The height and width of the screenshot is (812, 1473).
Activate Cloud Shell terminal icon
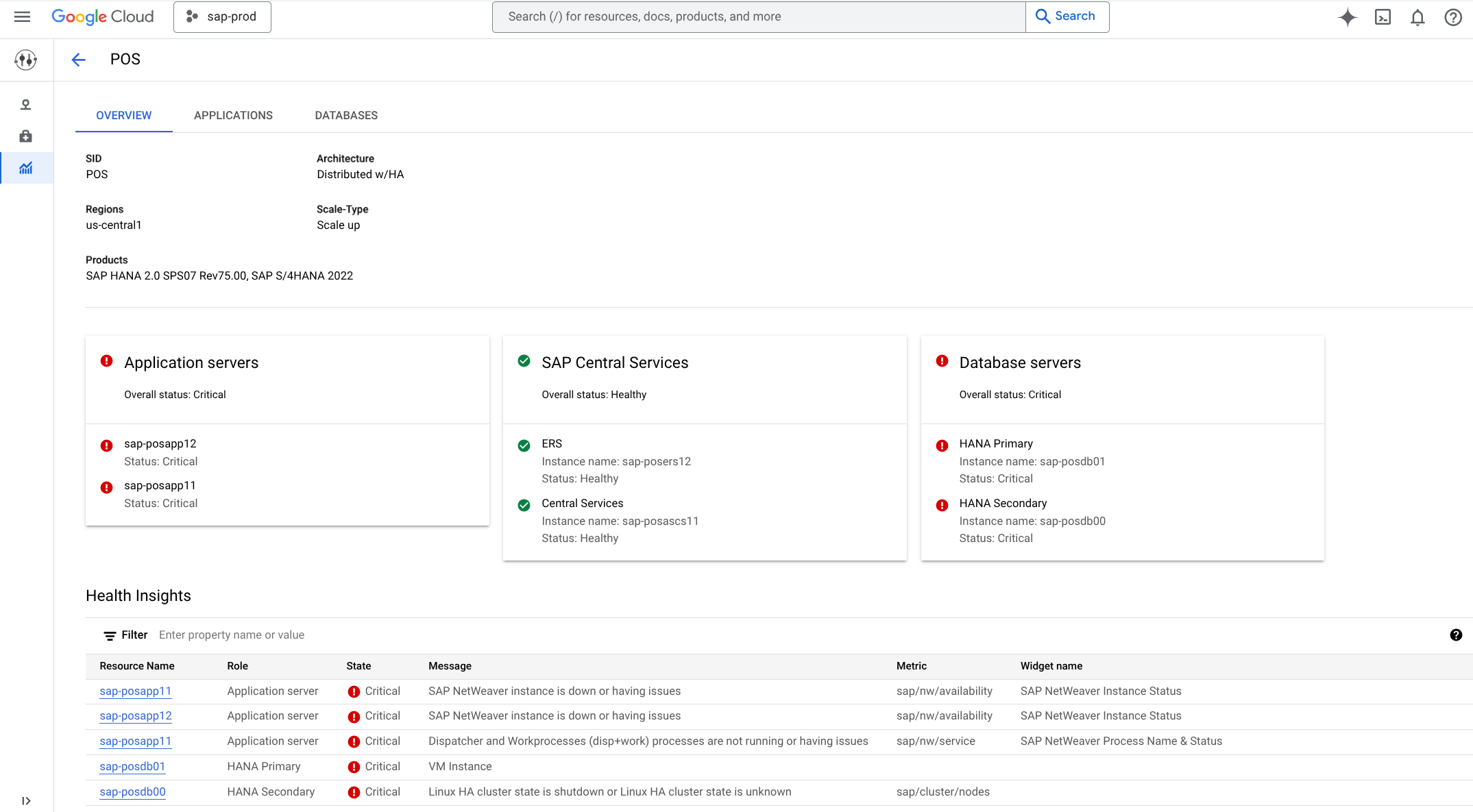coord(1383,17)
